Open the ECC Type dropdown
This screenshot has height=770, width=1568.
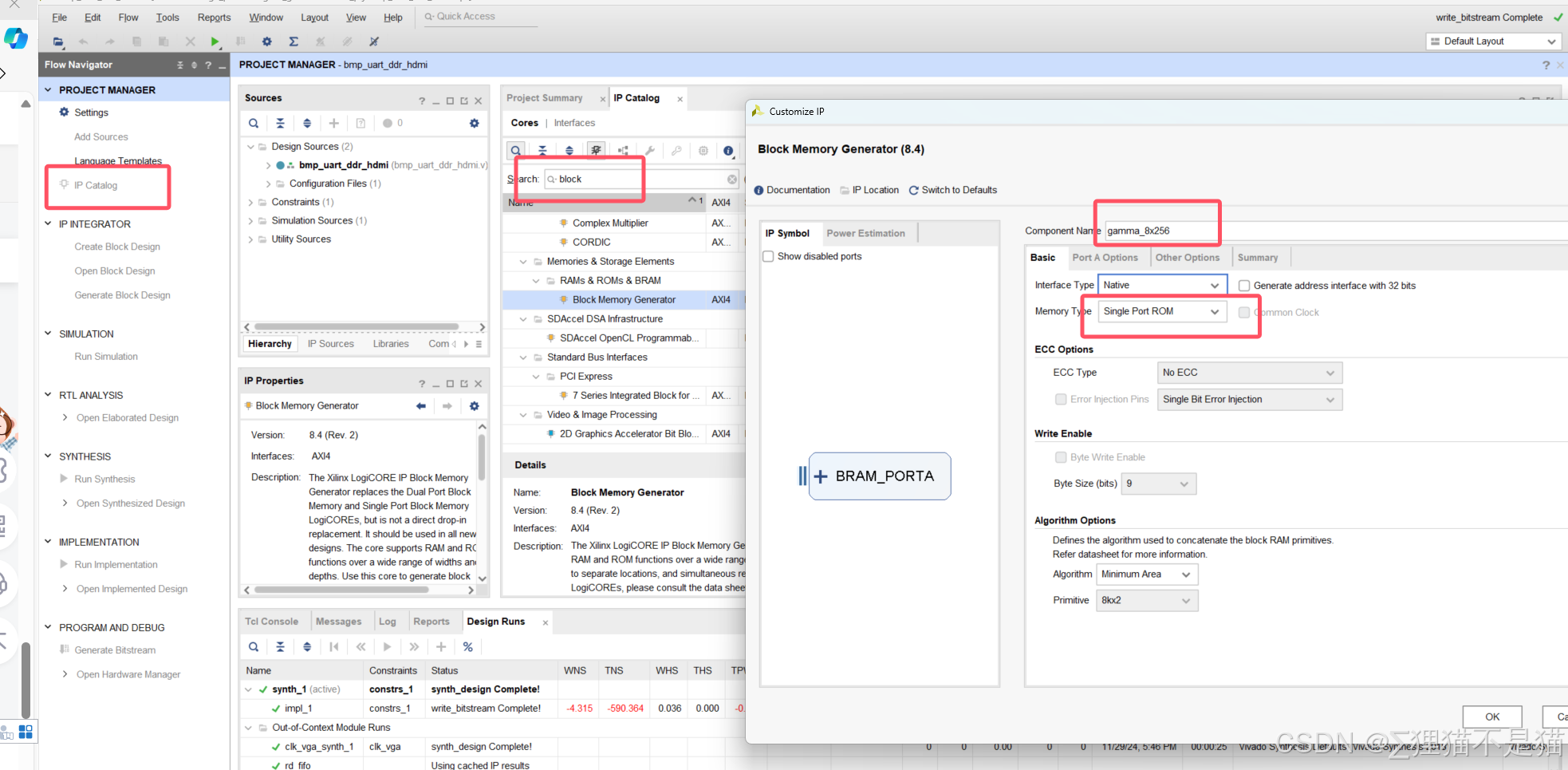(1250, 373)
